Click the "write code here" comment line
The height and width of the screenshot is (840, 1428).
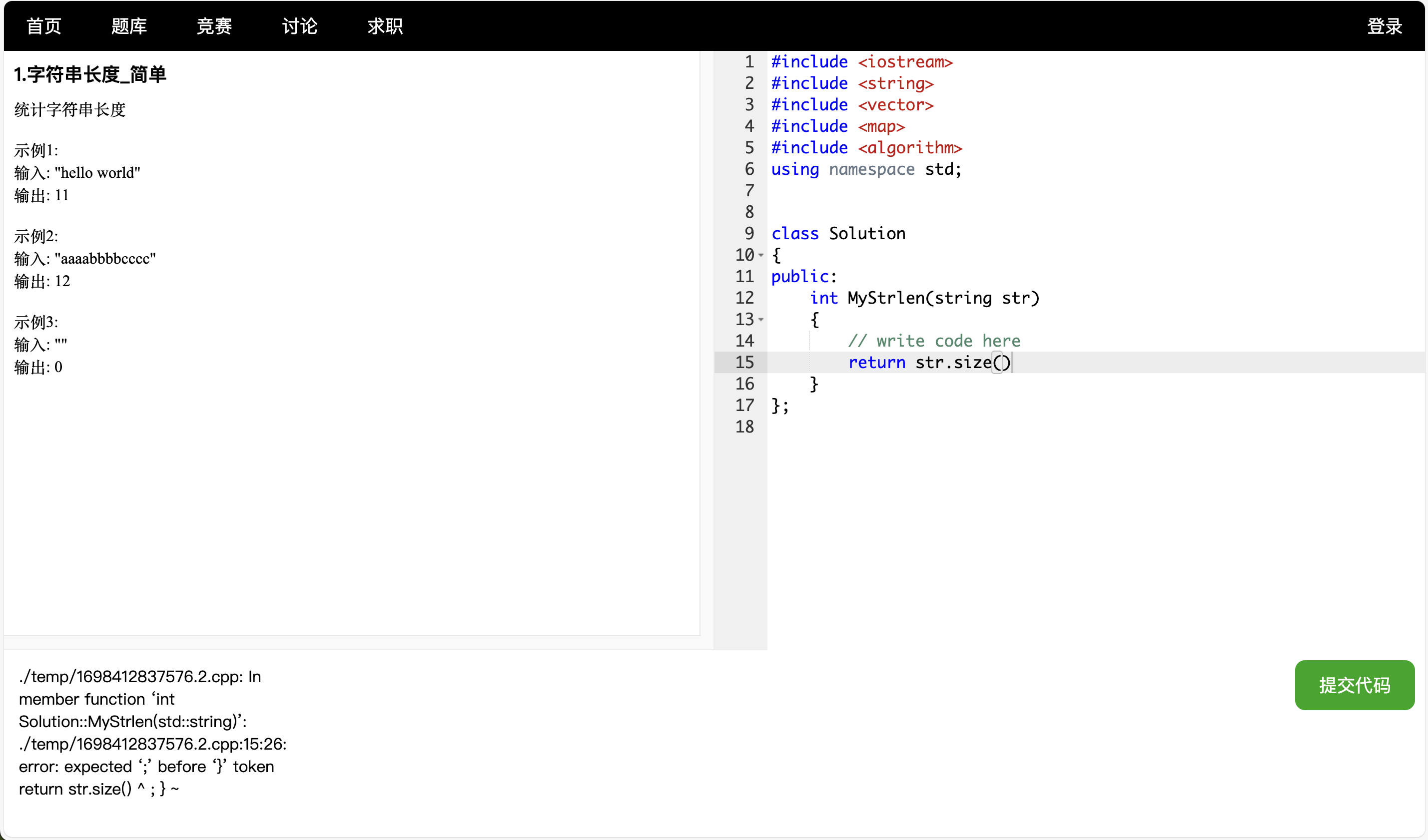tap(934, 341)
